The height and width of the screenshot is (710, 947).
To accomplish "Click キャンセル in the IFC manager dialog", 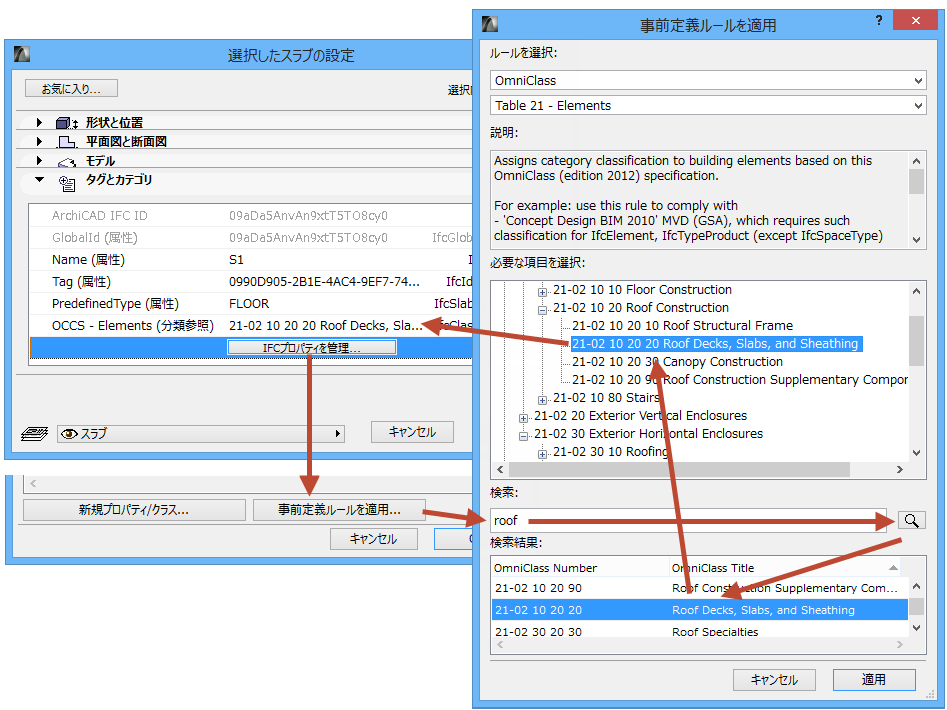I will pyautogui.click(x=373, y=539).
